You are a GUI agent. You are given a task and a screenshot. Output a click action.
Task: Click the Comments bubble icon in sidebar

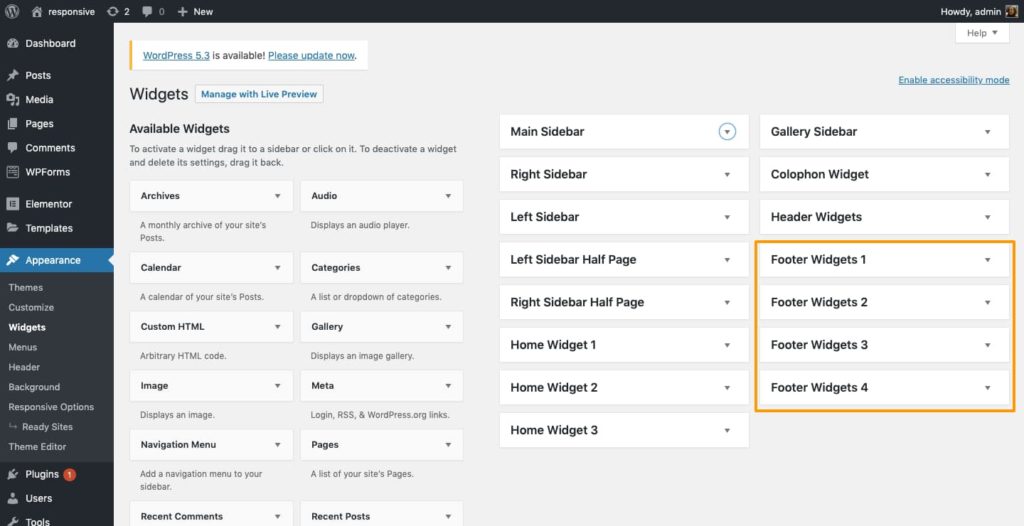[x=12, y=148]
